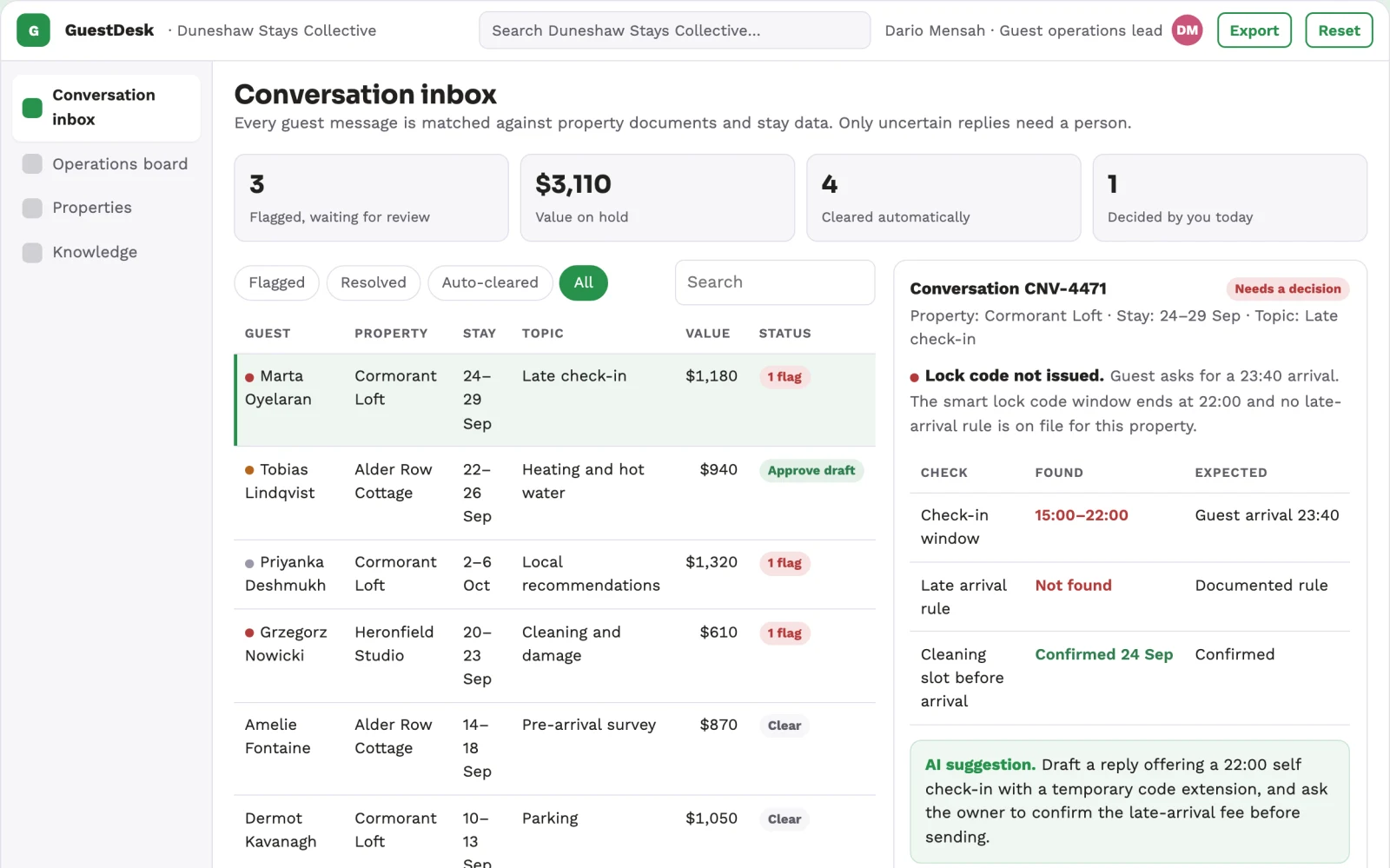
Task: Go to the Properties section
Action: coord(106,208)
